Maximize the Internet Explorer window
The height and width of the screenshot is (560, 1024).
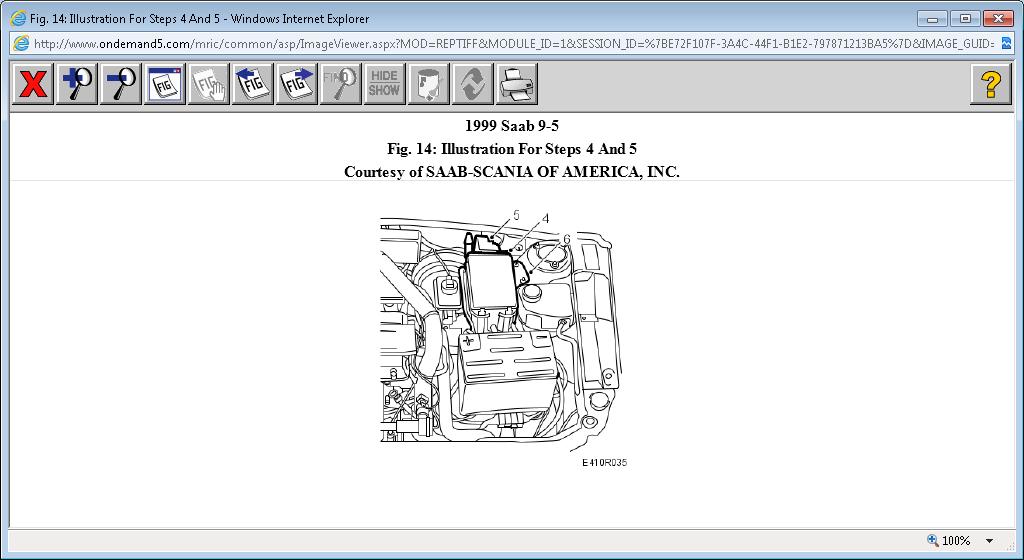click(965, 19)
